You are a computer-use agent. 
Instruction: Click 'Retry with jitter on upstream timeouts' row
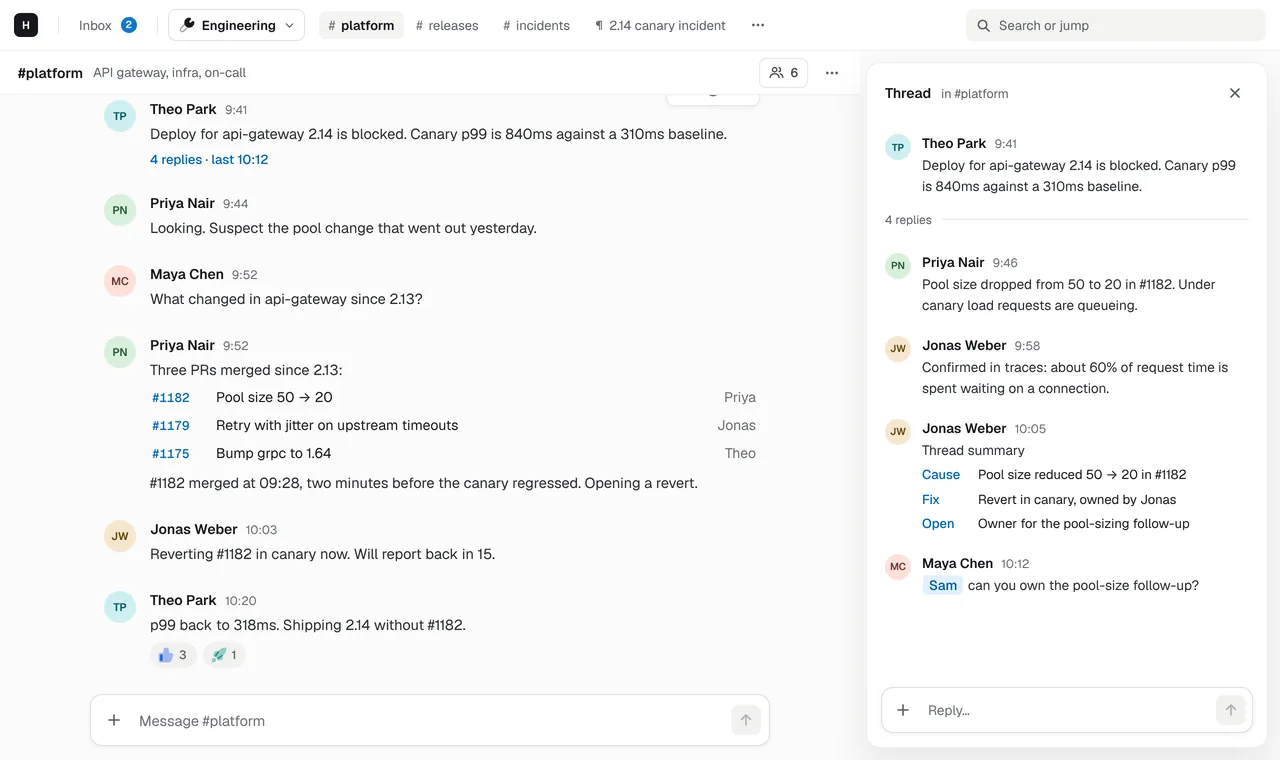(x=454, y=425)
